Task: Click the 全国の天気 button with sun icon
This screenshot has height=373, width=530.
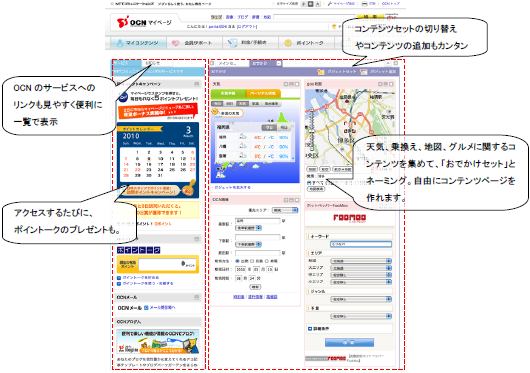Action: tap(227, 113)
